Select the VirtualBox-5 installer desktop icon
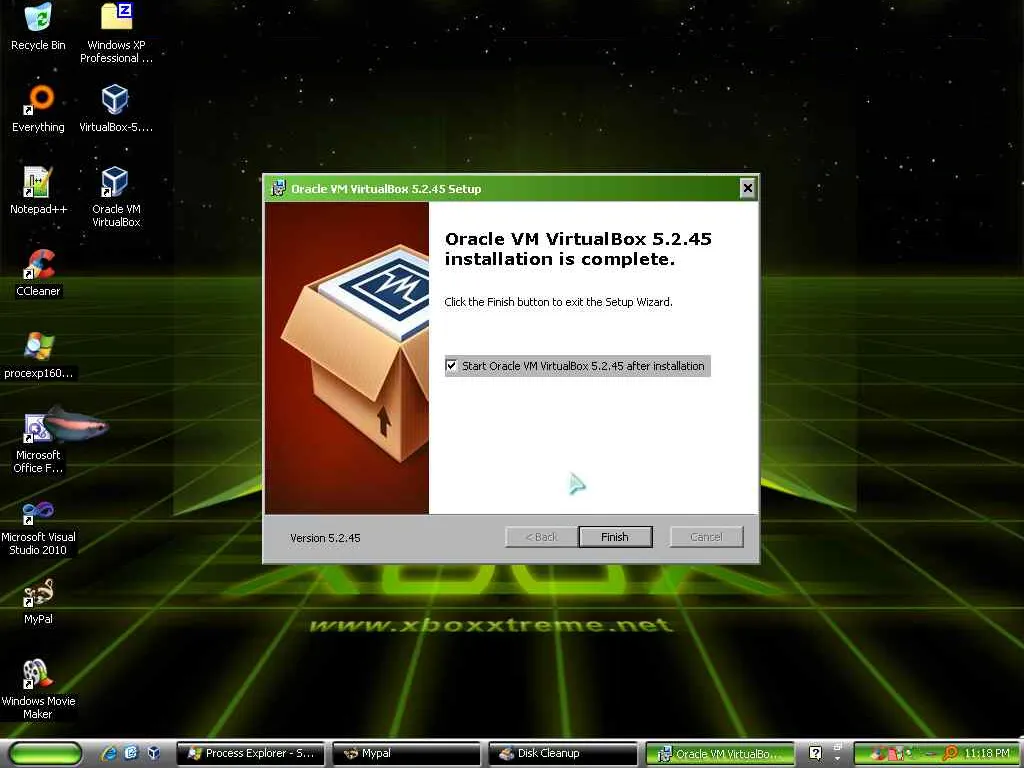Screen dimensions: 1024x768 (116, 109)
